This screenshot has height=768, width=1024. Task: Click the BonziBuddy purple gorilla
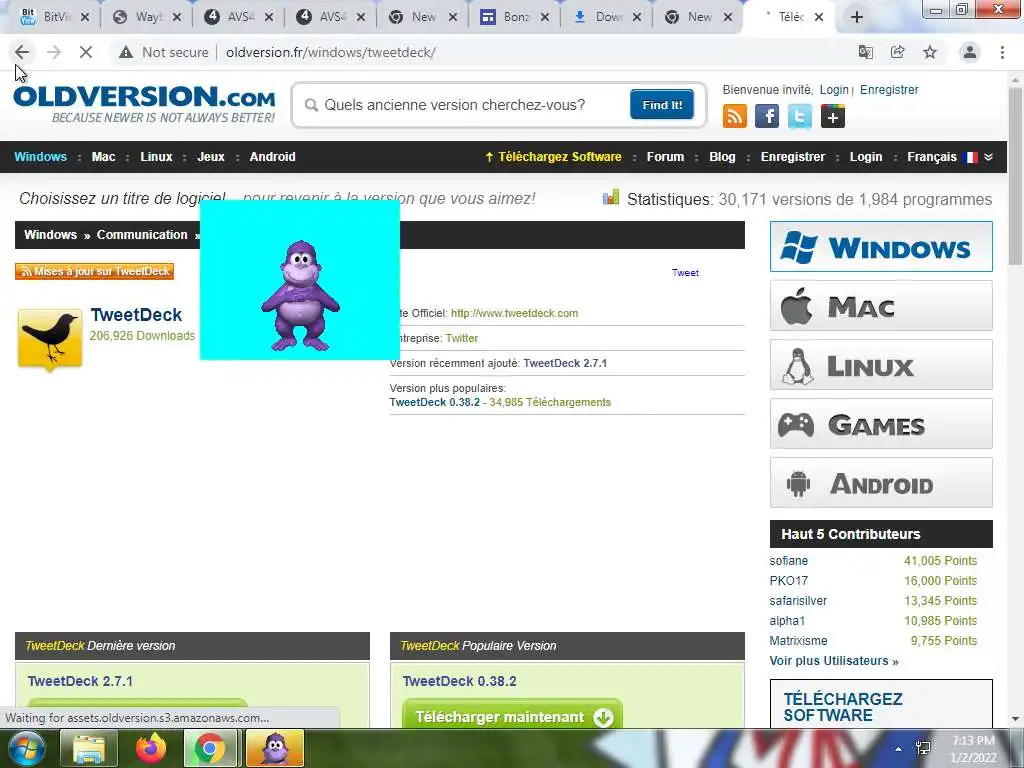(300, 295)
